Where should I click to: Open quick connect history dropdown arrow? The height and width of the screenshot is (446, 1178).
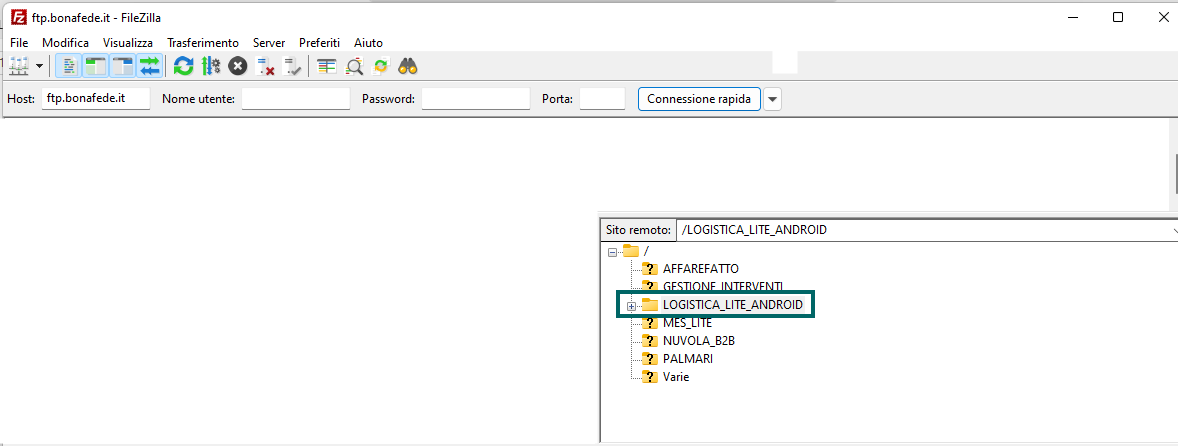772,98
